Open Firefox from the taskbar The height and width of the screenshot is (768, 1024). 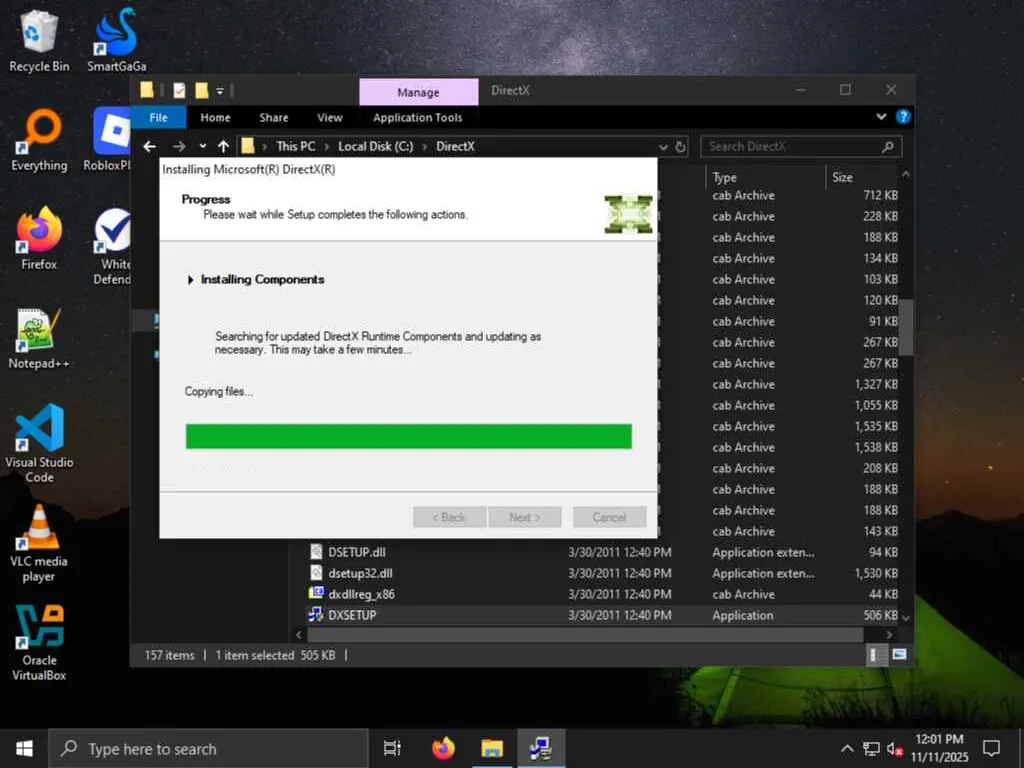tap(443, 748)
